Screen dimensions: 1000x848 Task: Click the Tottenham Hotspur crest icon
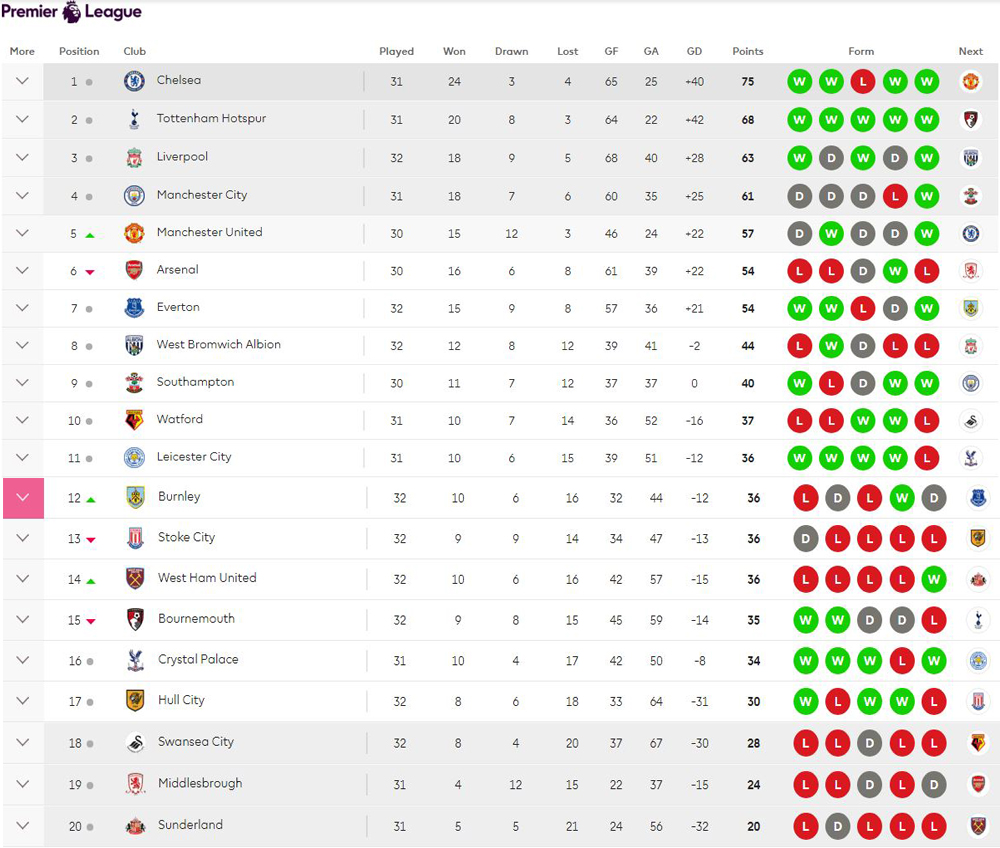(x=134, y=119)
